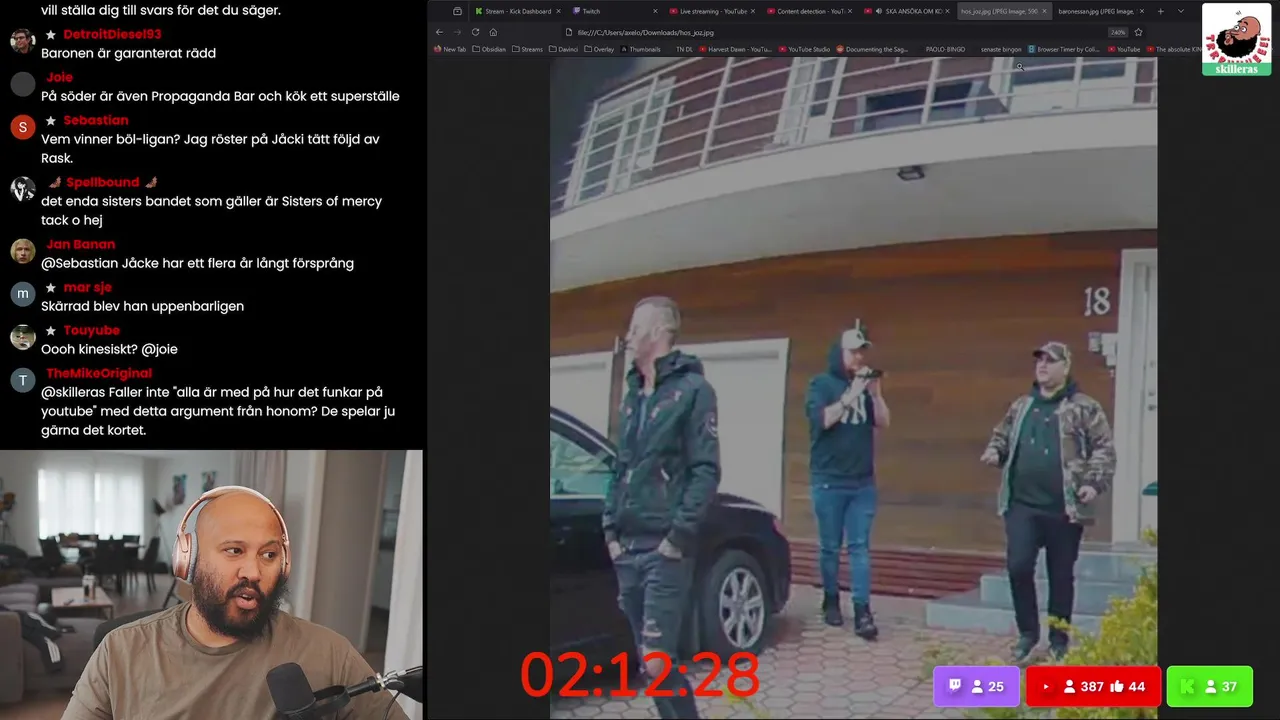
Task: Click the red 02:12:28 timer
Action: point(640,675)
